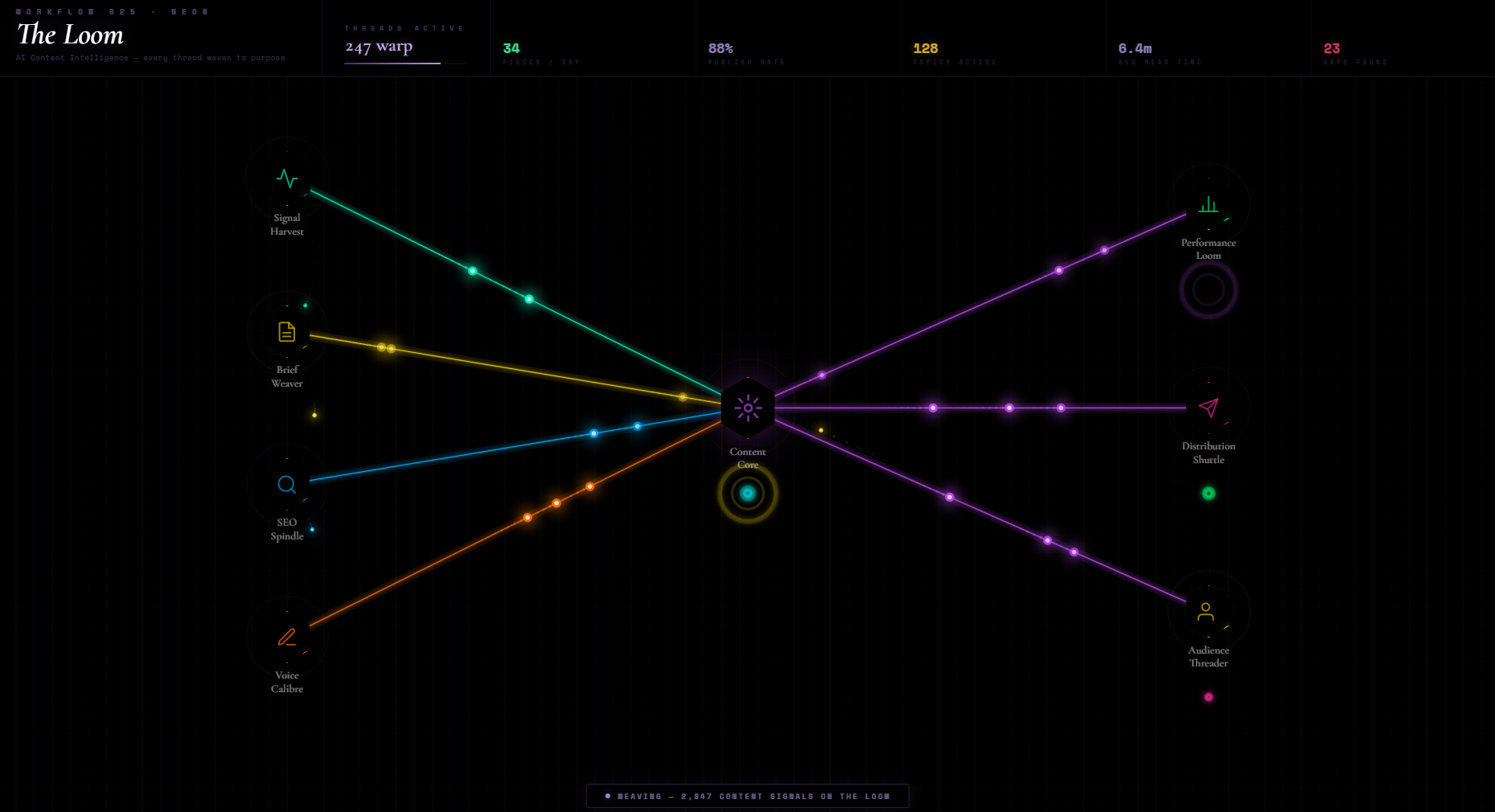Click the purple ring under Performance Loom
Image resolution: width=1495 pixels, height=812 pixels.
[1208, 289]
